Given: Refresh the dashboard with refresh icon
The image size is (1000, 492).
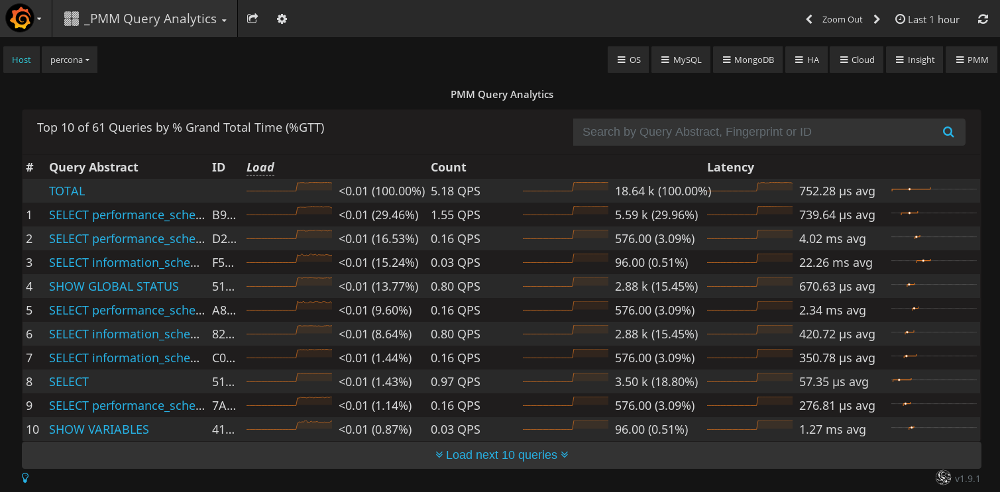Looking at the screenshot, I should [x=982, y=19].
